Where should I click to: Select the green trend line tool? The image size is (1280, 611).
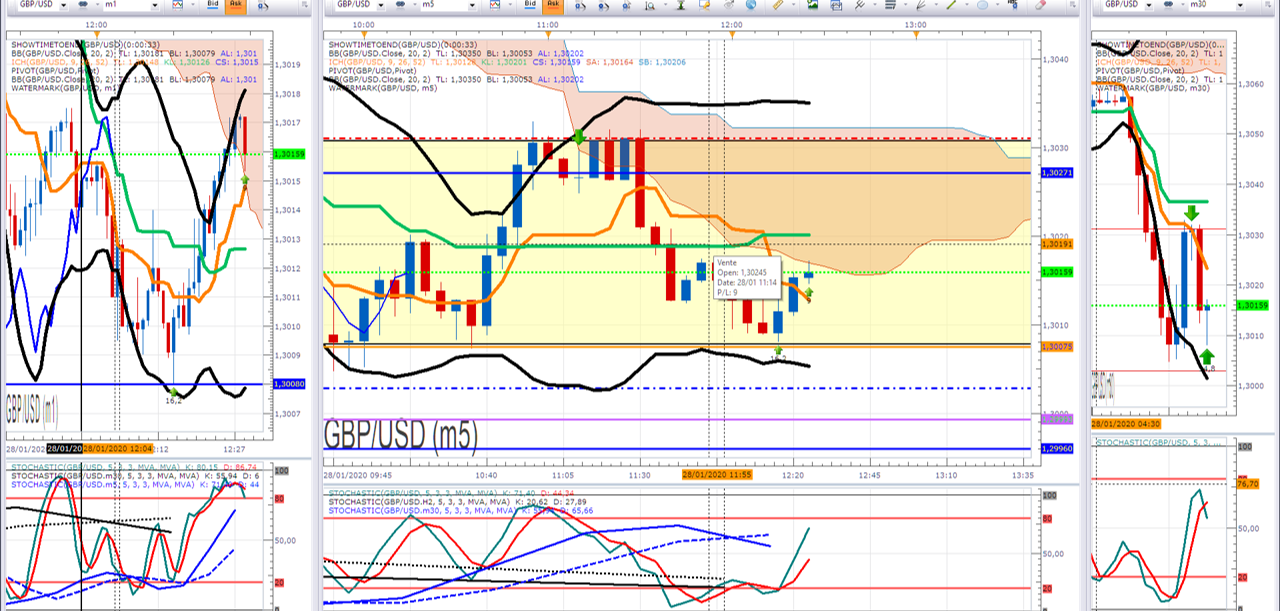pyautogui.click(x=951, y=5)
